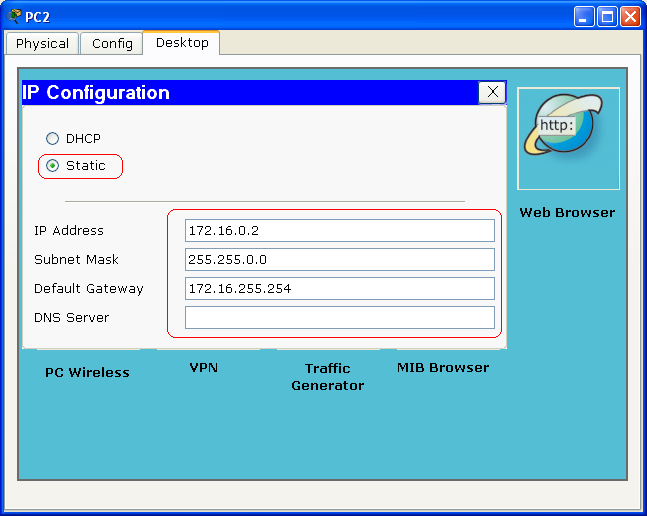Open the VPN app label
The image size is (647, 516).
204,368
